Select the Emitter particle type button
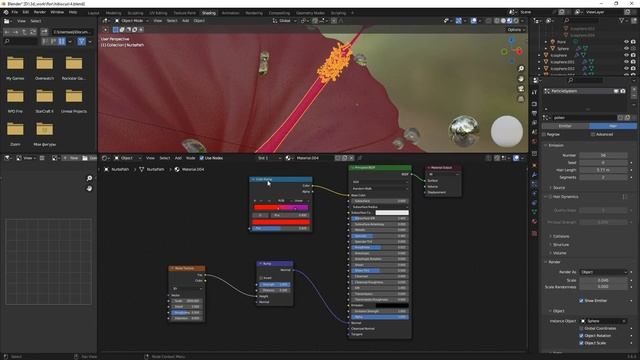 (x=565, y=126)
